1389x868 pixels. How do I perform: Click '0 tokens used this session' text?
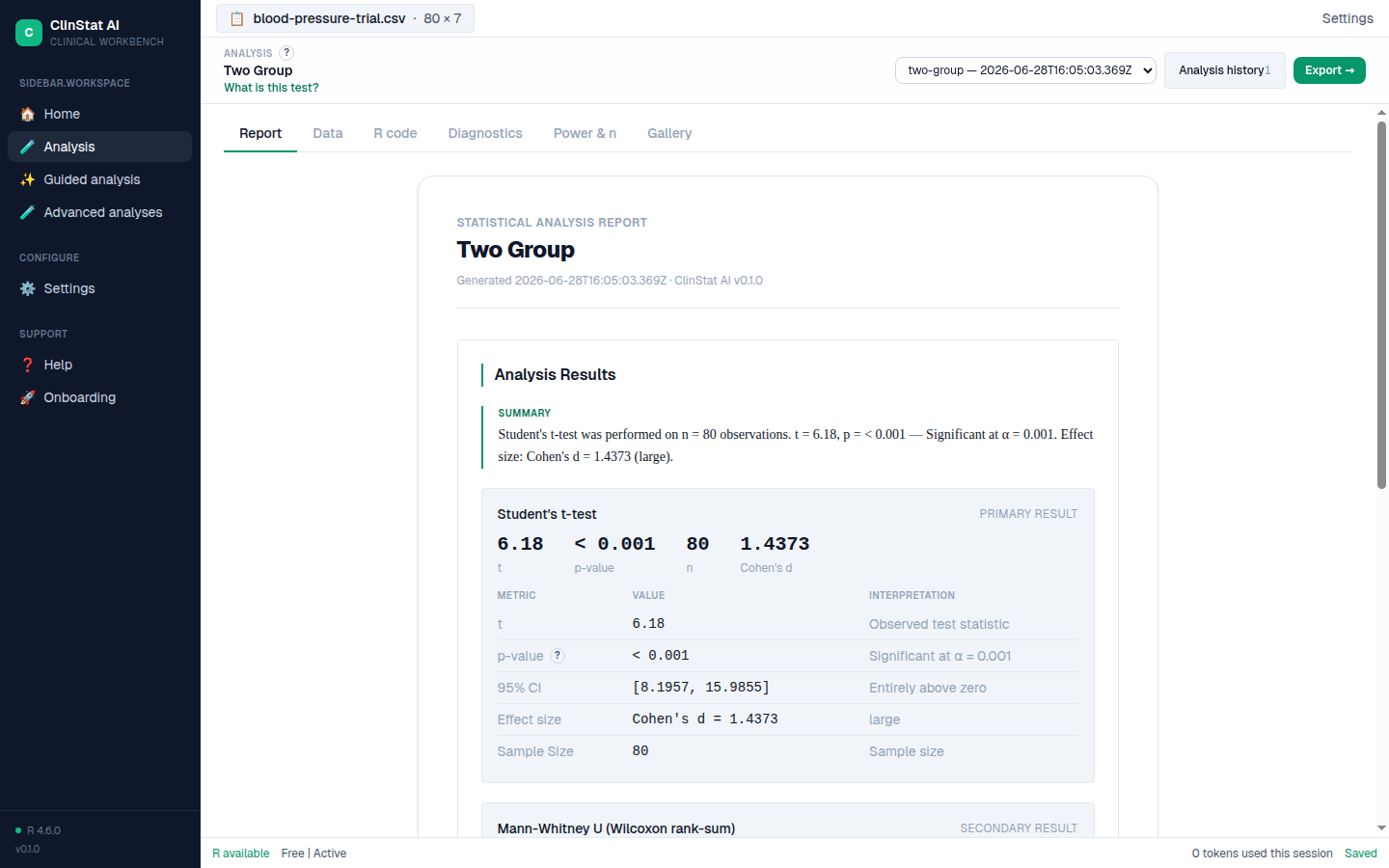(x=1262, y=854)
